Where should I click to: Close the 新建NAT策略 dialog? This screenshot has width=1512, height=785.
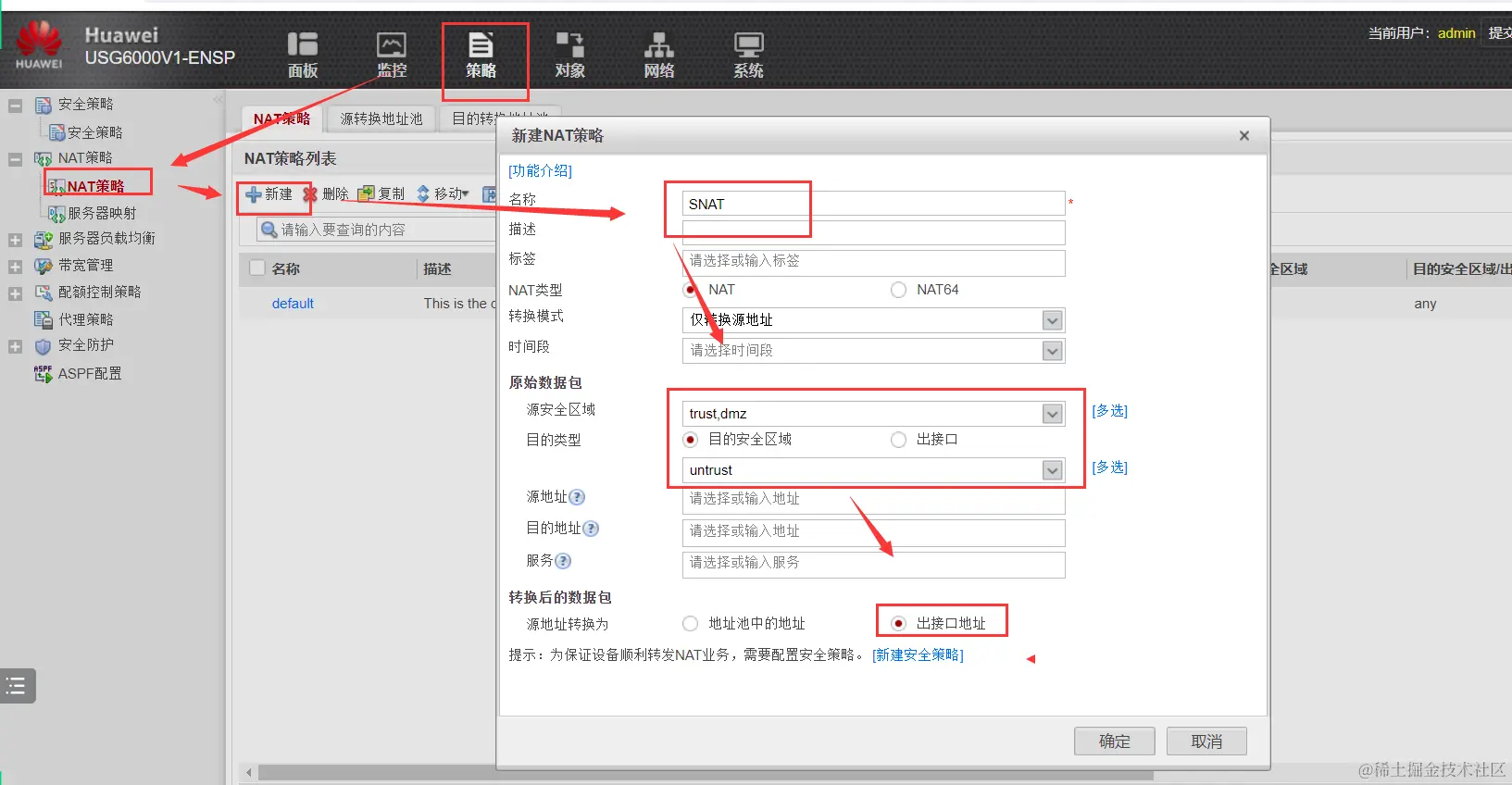click(1244, 136)
